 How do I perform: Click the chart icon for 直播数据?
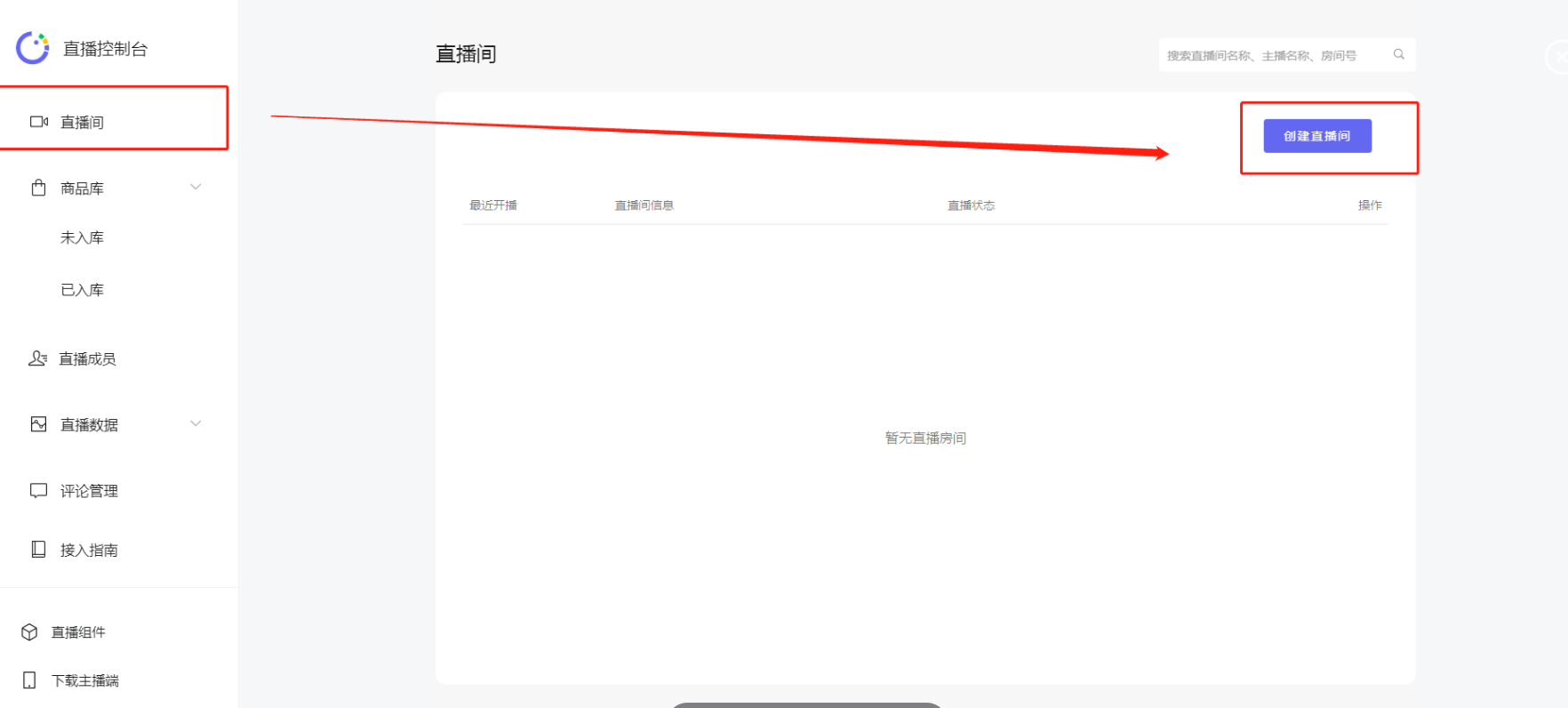pos(38,424)
